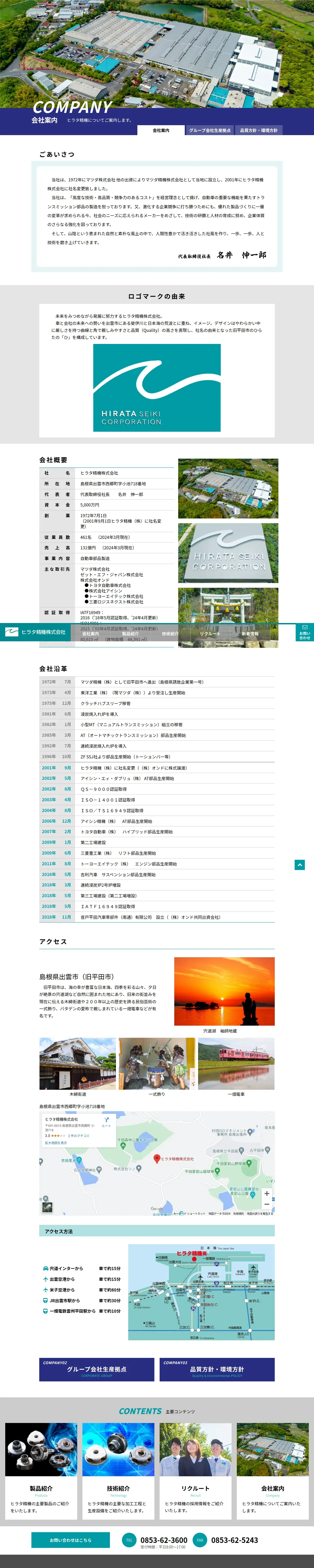The width and height of the screenshot is (314, 1568).
Task: Click the 平田愛宕山野球場 map marker
Action: [249, 1163]
